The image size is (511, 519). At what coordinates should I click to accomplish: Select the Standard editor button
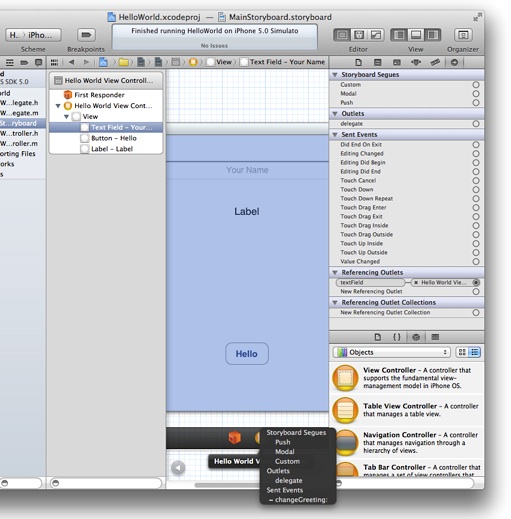342,35
